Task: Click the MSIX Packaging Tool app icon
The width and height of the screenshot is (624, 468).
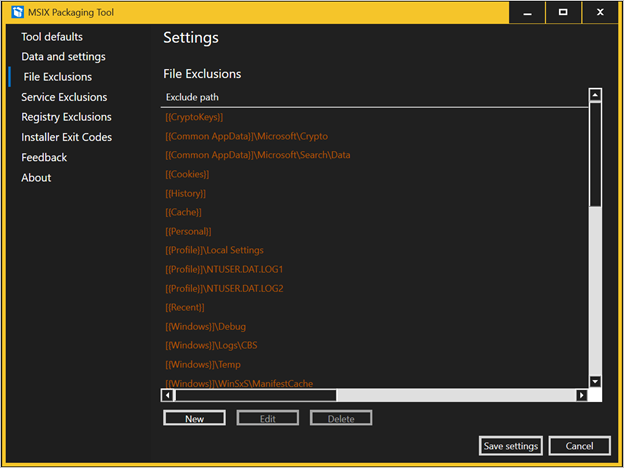Action: click(18, 12)
